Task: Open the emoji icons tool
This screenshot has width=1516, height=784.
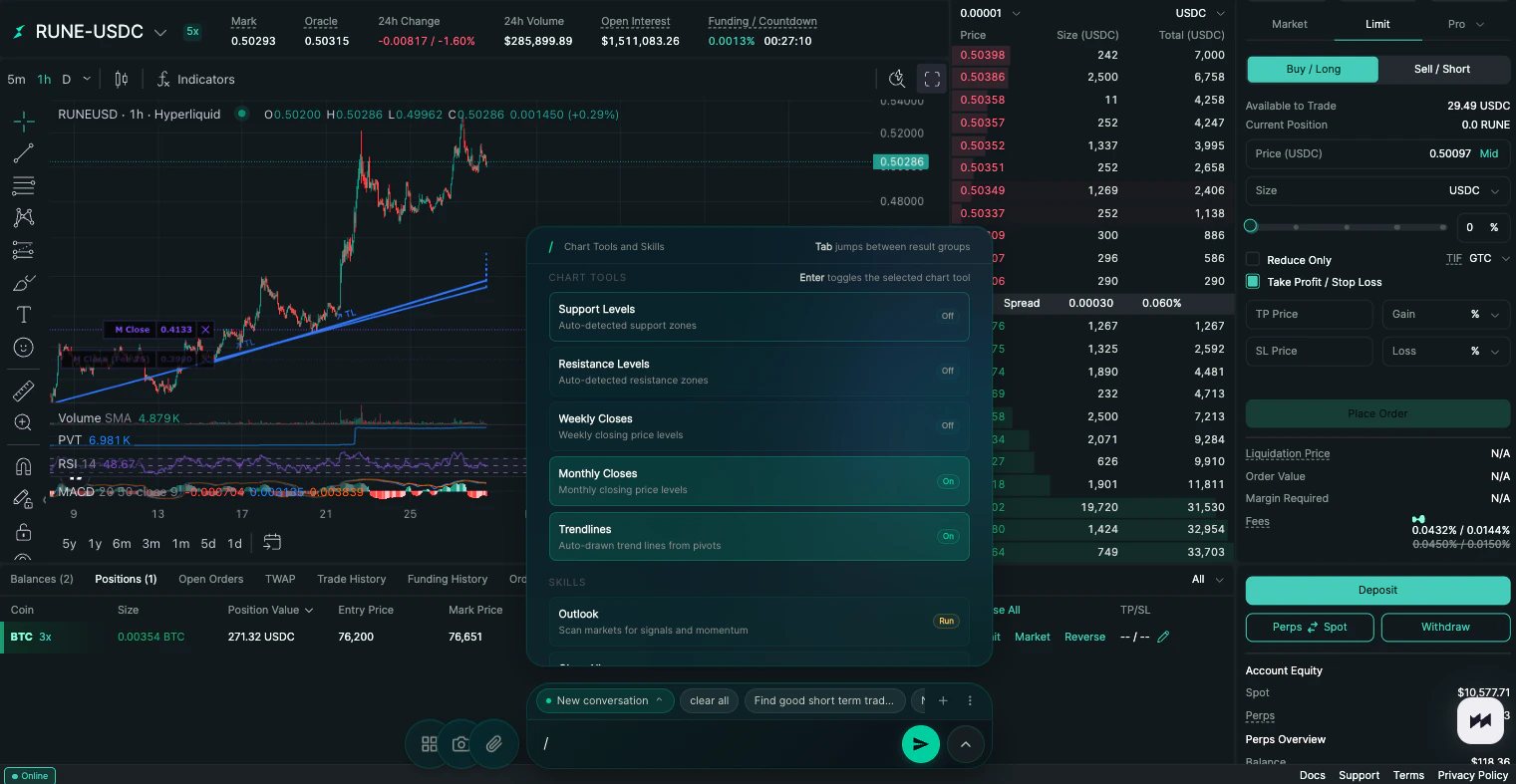Action: coord(24,348)
